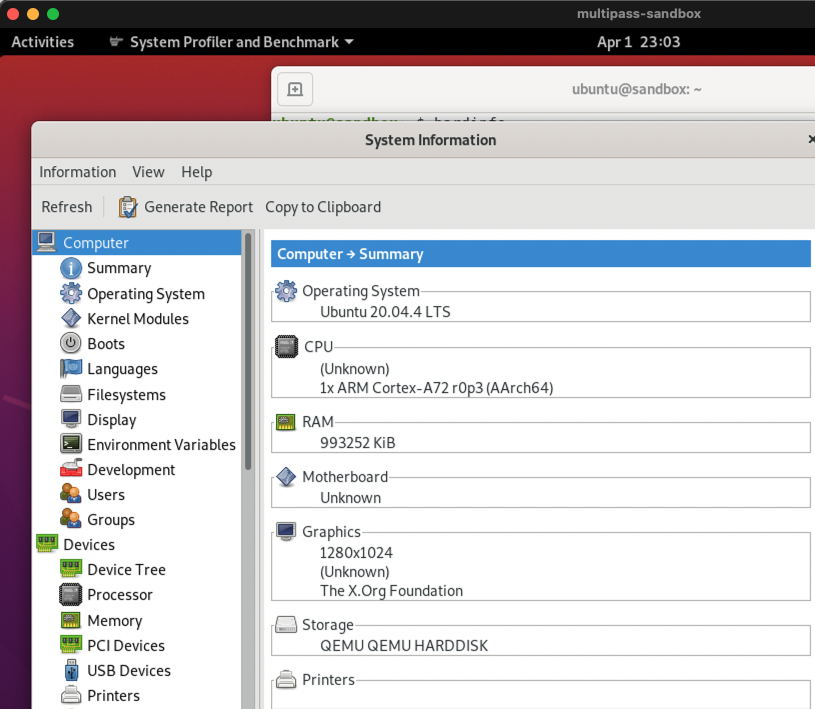The image size is (815, 709).
Task: Click '1280x1024' graphics resolution text
Action: (x=356, y=553)
